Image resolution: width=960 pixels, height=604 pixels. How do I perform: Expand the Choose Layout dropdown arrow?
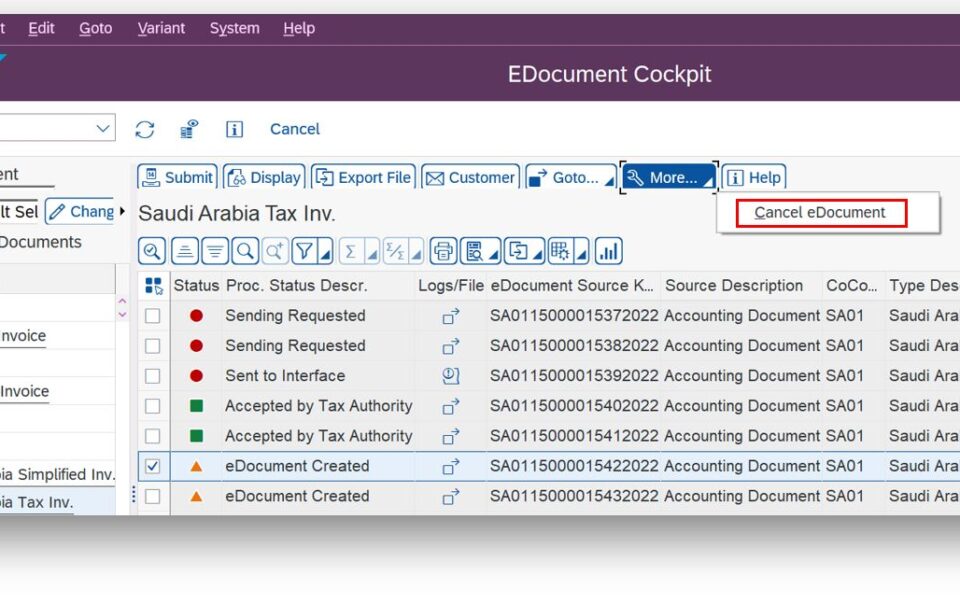(x=582, y=253)
